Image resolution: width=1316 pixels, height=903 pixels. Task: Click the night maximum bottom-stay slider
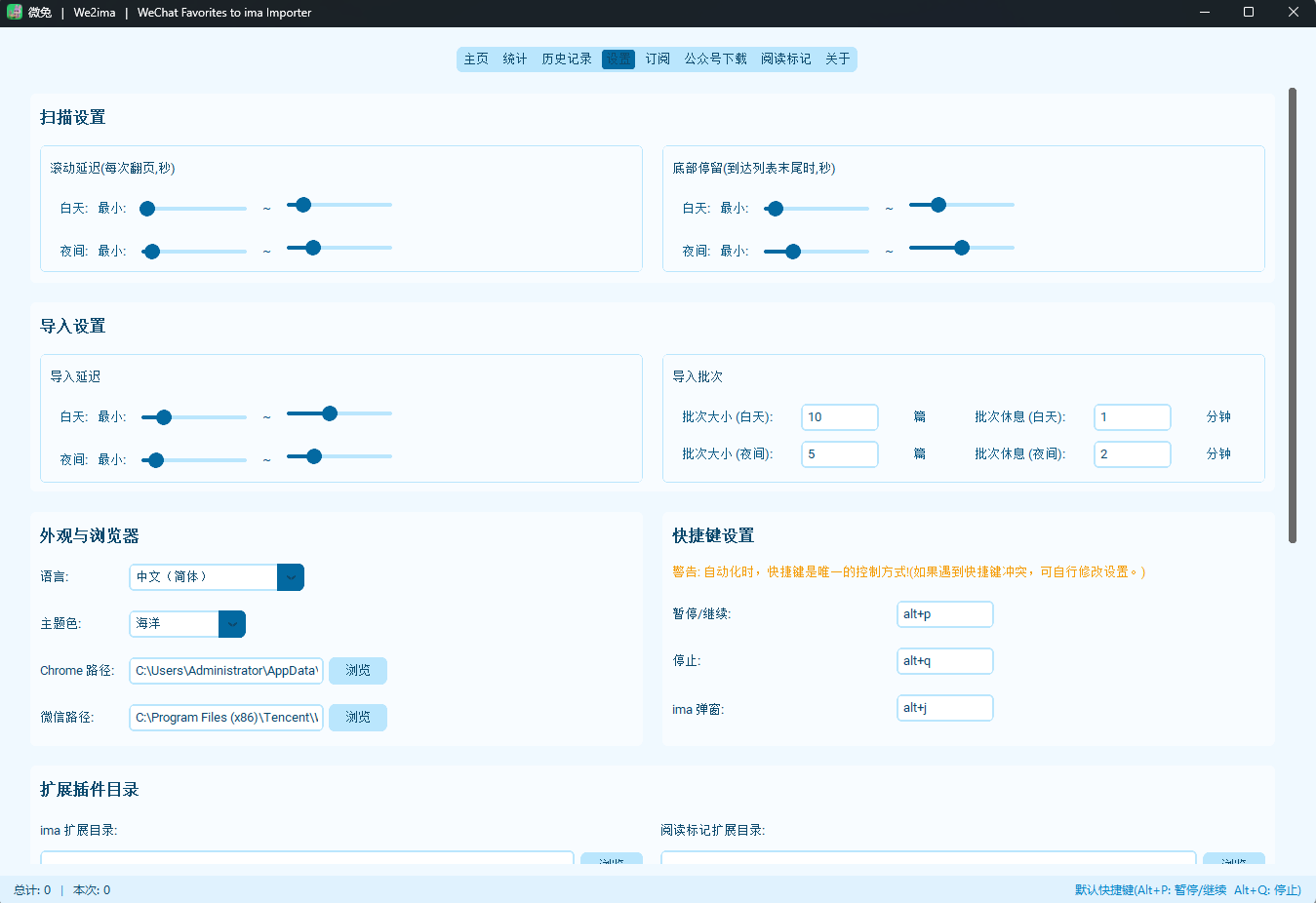962,248
